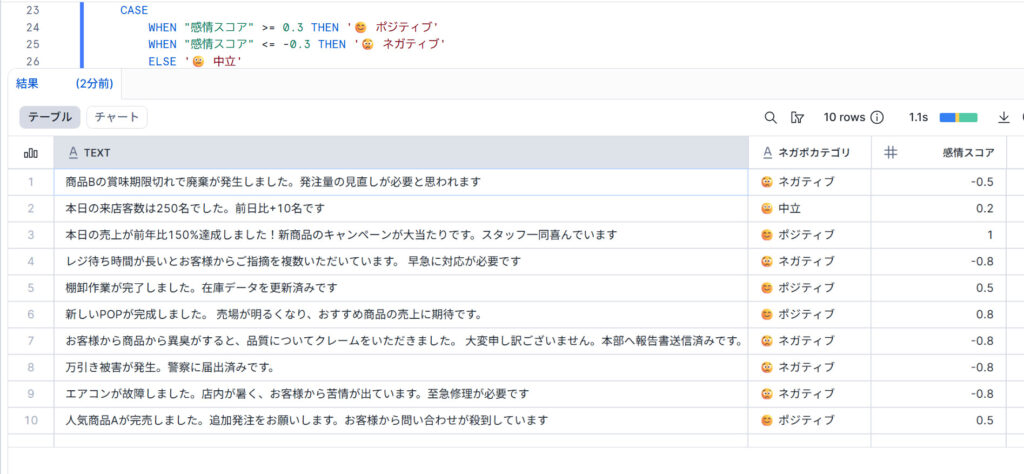Click the column stats chart icon
Screen dimensions: 1024x474
pos(31,153)
